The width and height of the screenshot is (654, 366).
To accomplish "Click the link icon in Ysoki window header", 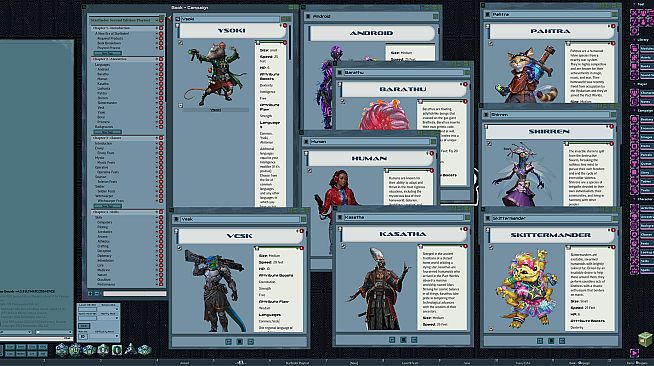I will click(178, 19).
